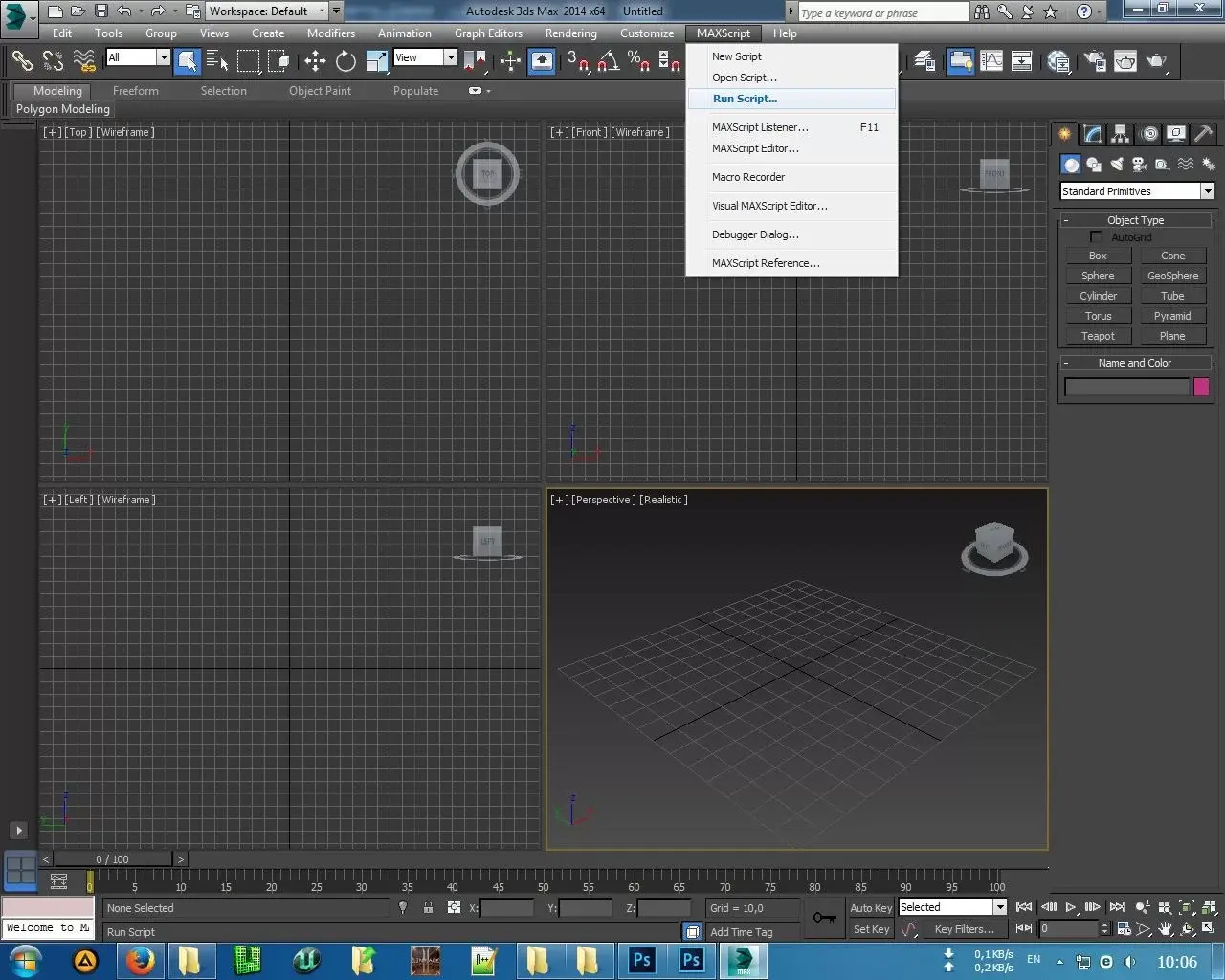1225x980 pixels.
Task: Select the Helpers category icon
Action: coord(1162,165)
